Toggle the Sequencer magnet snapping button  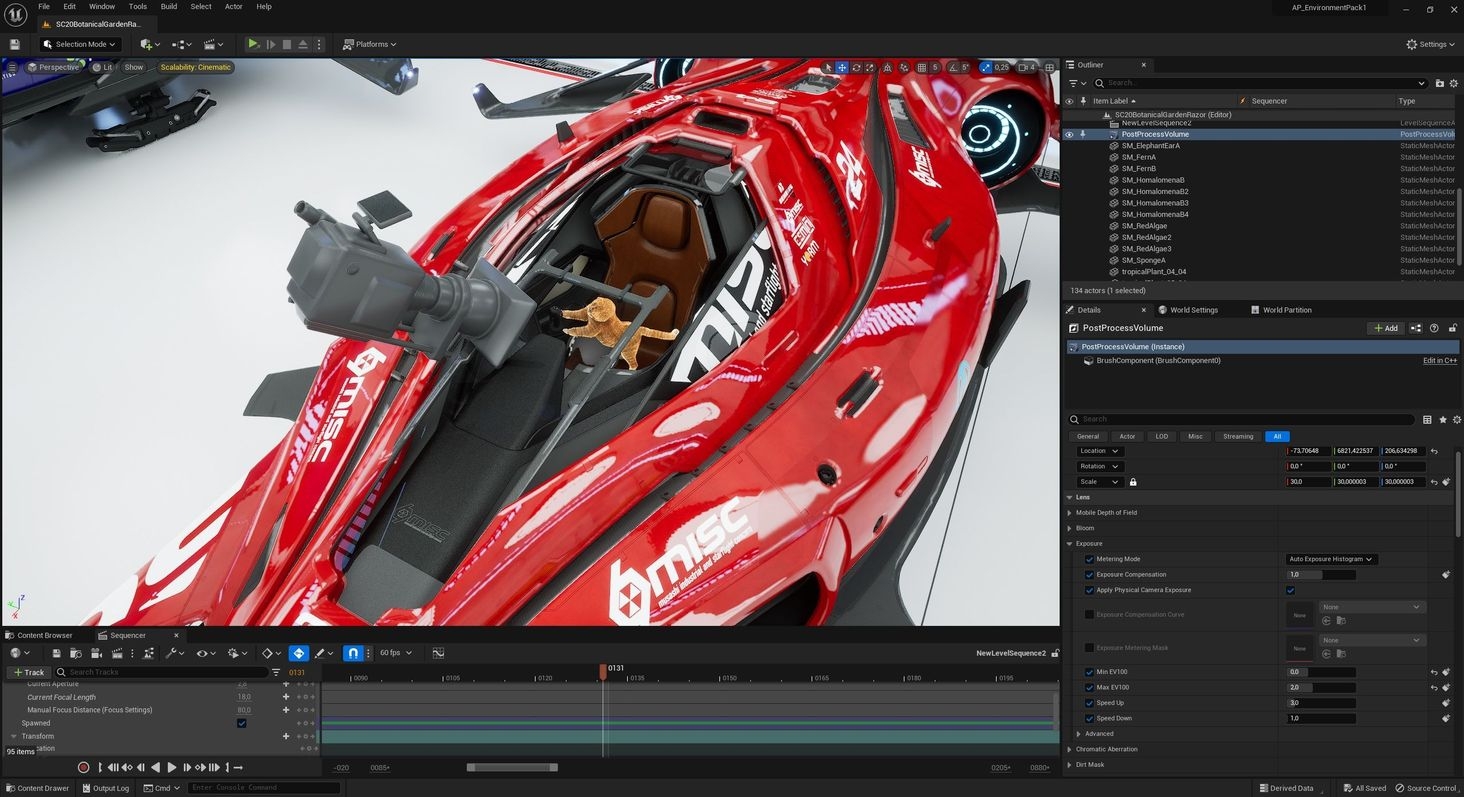pyautogui.click(x=352, y=653)
